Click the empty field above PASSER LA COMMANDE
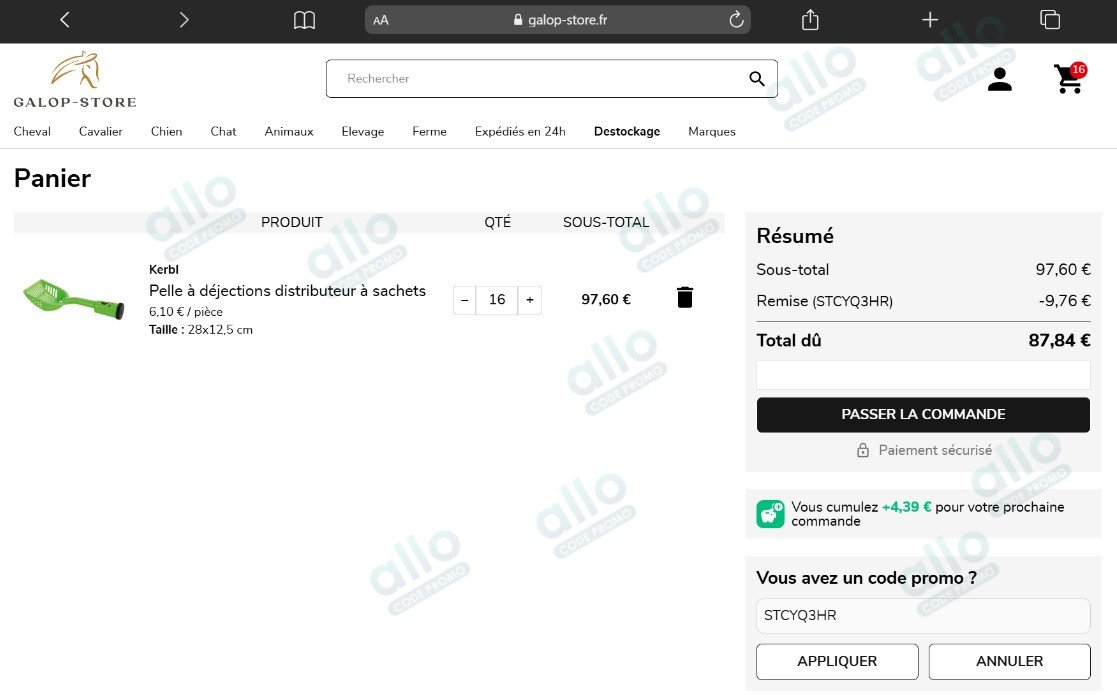The height and width of the screenshot is (700, 1117). 923,375
